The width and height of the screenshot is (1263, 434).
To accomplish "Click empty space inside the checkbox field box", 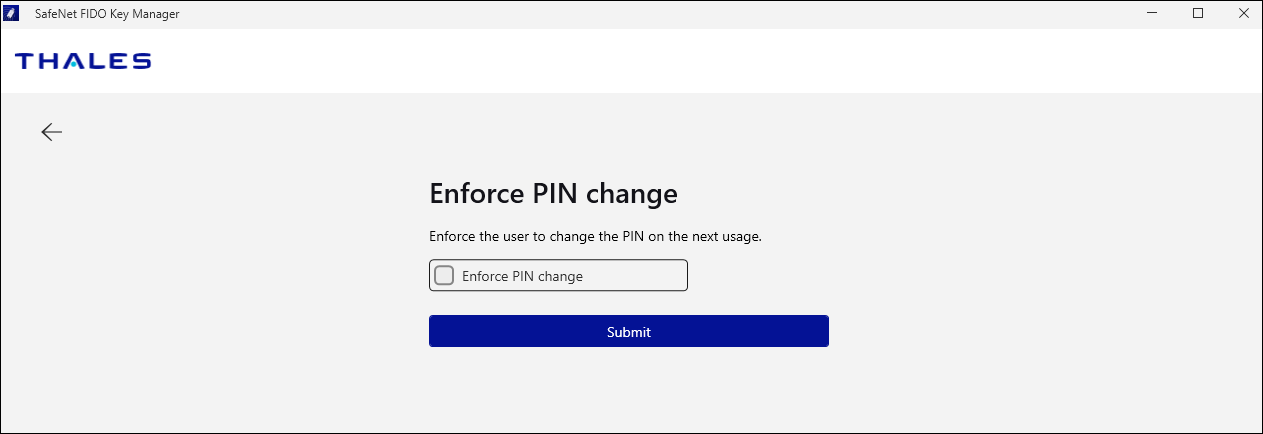I will point(640,276).
